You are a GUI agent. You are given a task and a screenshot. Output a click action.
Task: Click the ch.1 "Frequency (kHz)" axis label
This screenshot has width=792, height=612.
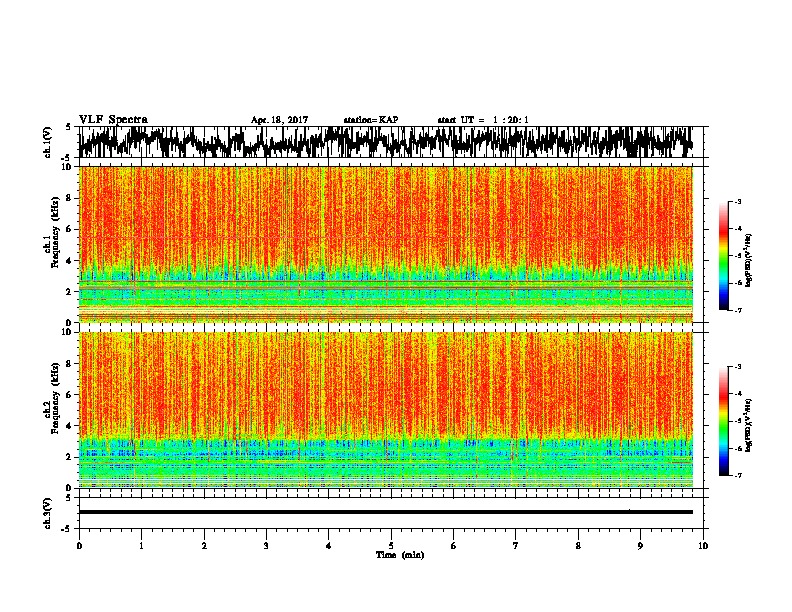tap(55, 232)
